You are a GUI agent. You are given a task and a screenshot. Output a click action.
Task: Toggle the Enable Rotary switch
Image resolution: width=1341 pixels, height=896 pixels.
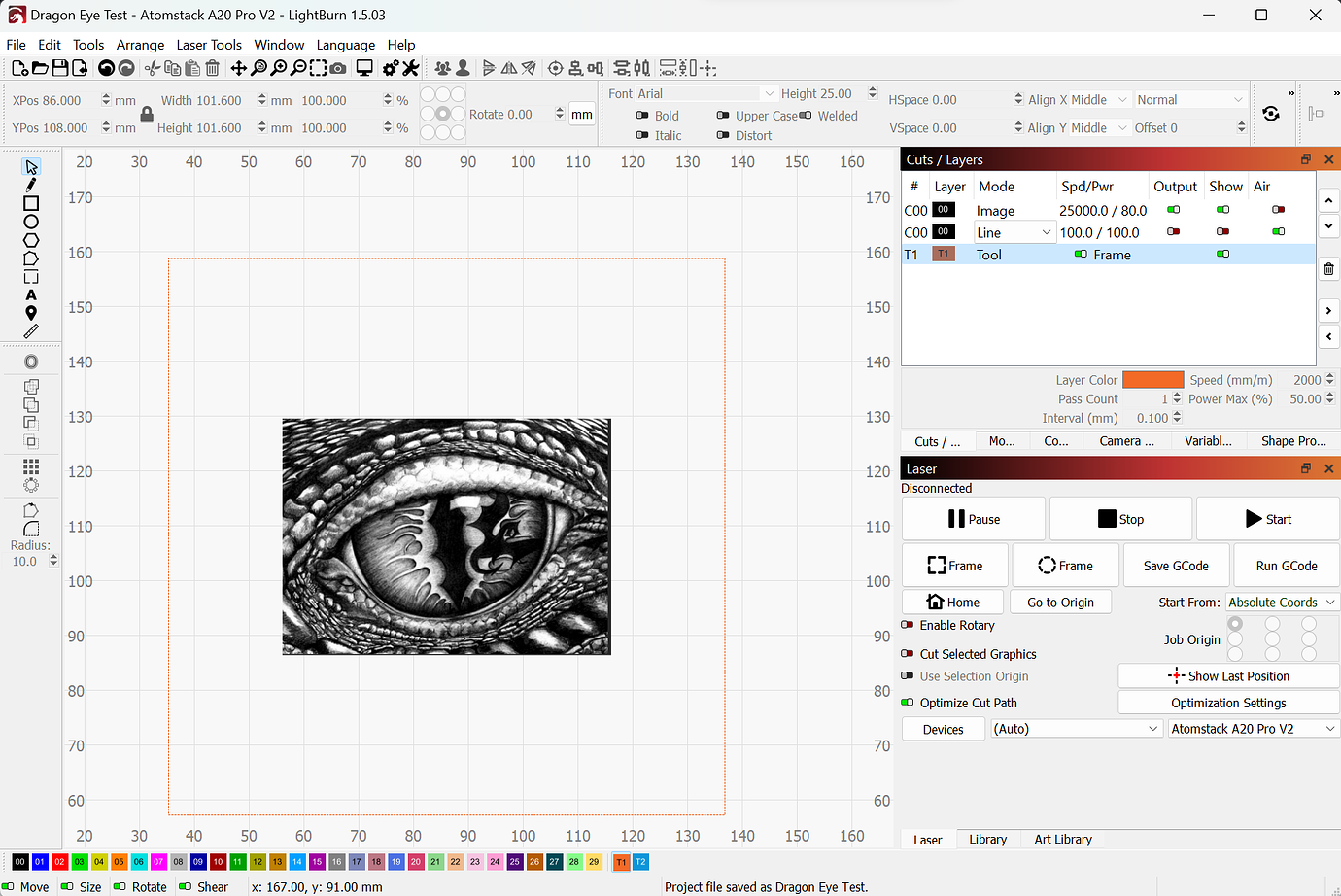pos(908,625)
